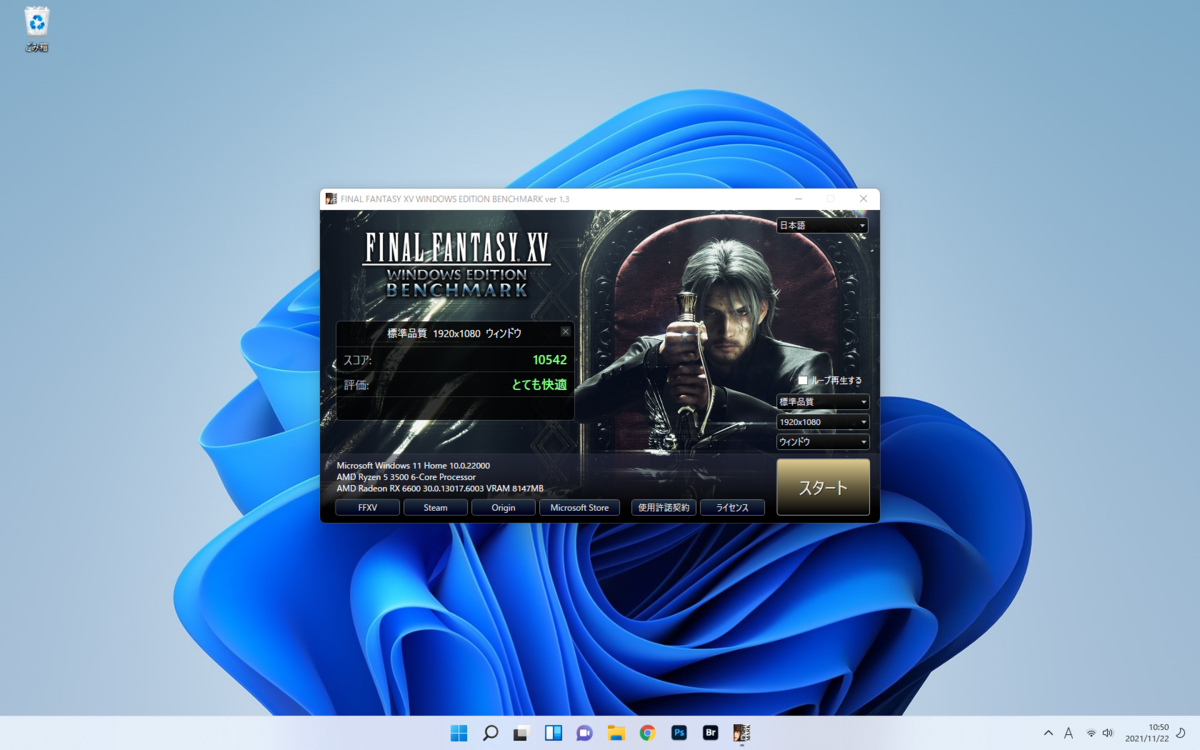Open Teams Chat taskbar icon

pos(584,733)
